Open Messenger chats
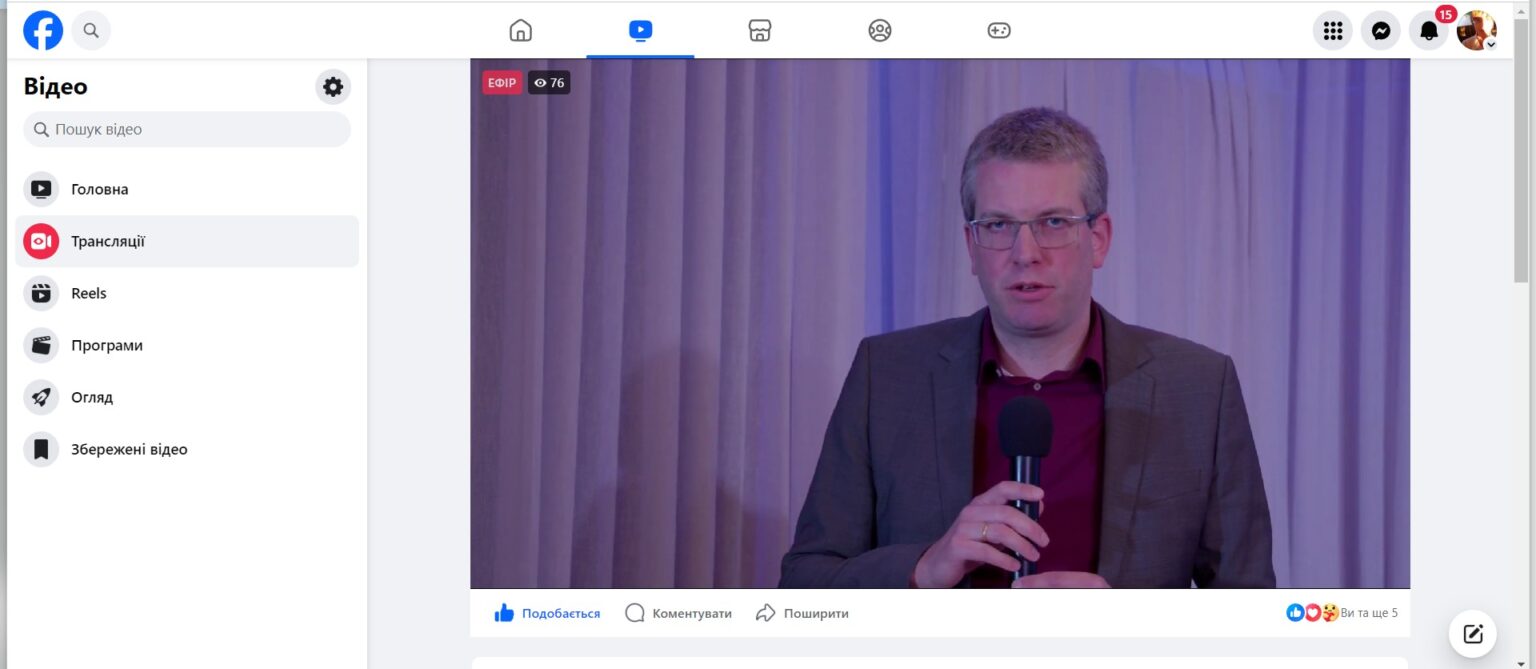This screenshot has width=1536, height=669. 1381,31
